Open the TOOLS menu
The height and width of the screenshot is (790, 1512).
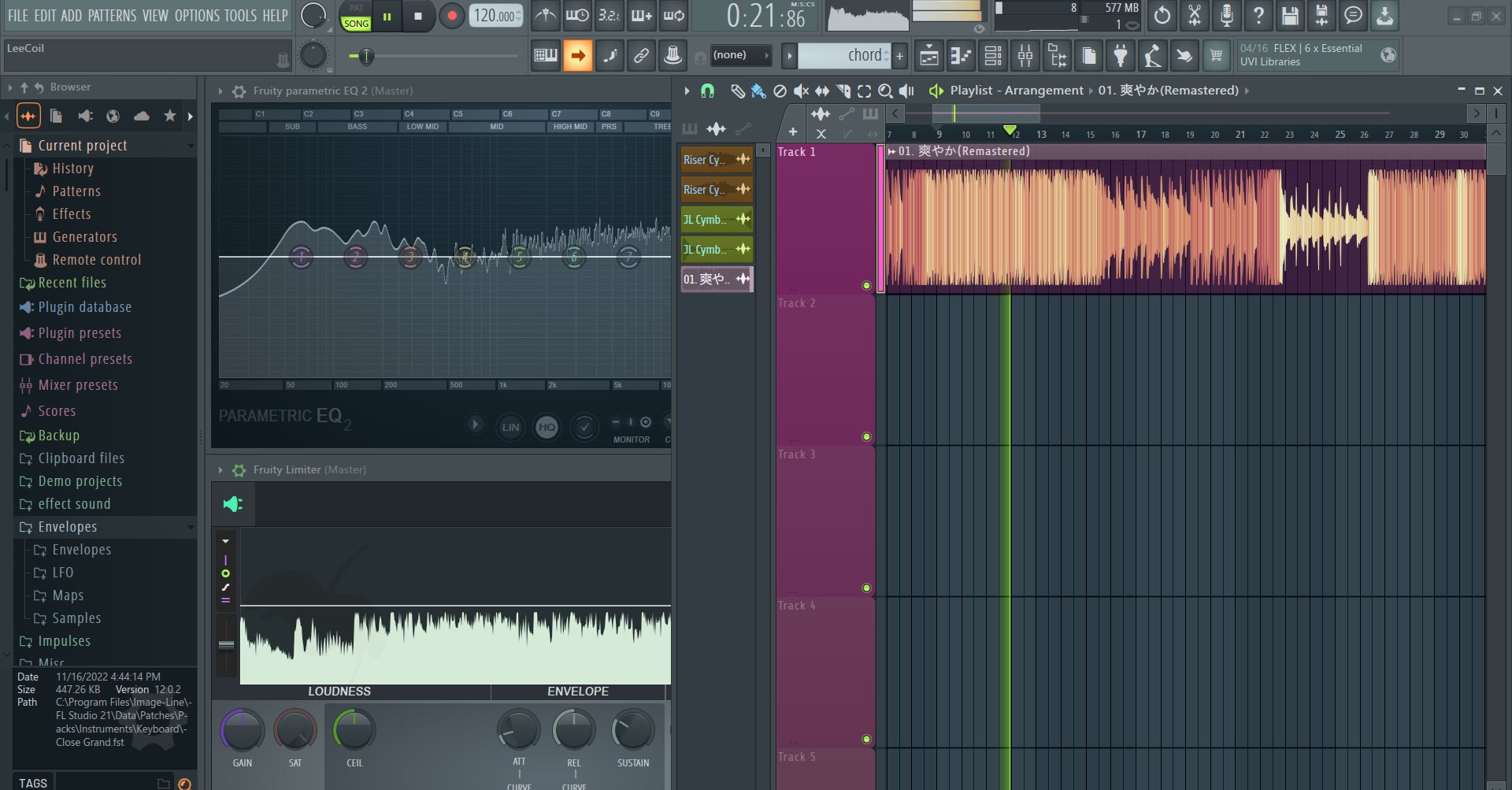[x=240, y=16]
